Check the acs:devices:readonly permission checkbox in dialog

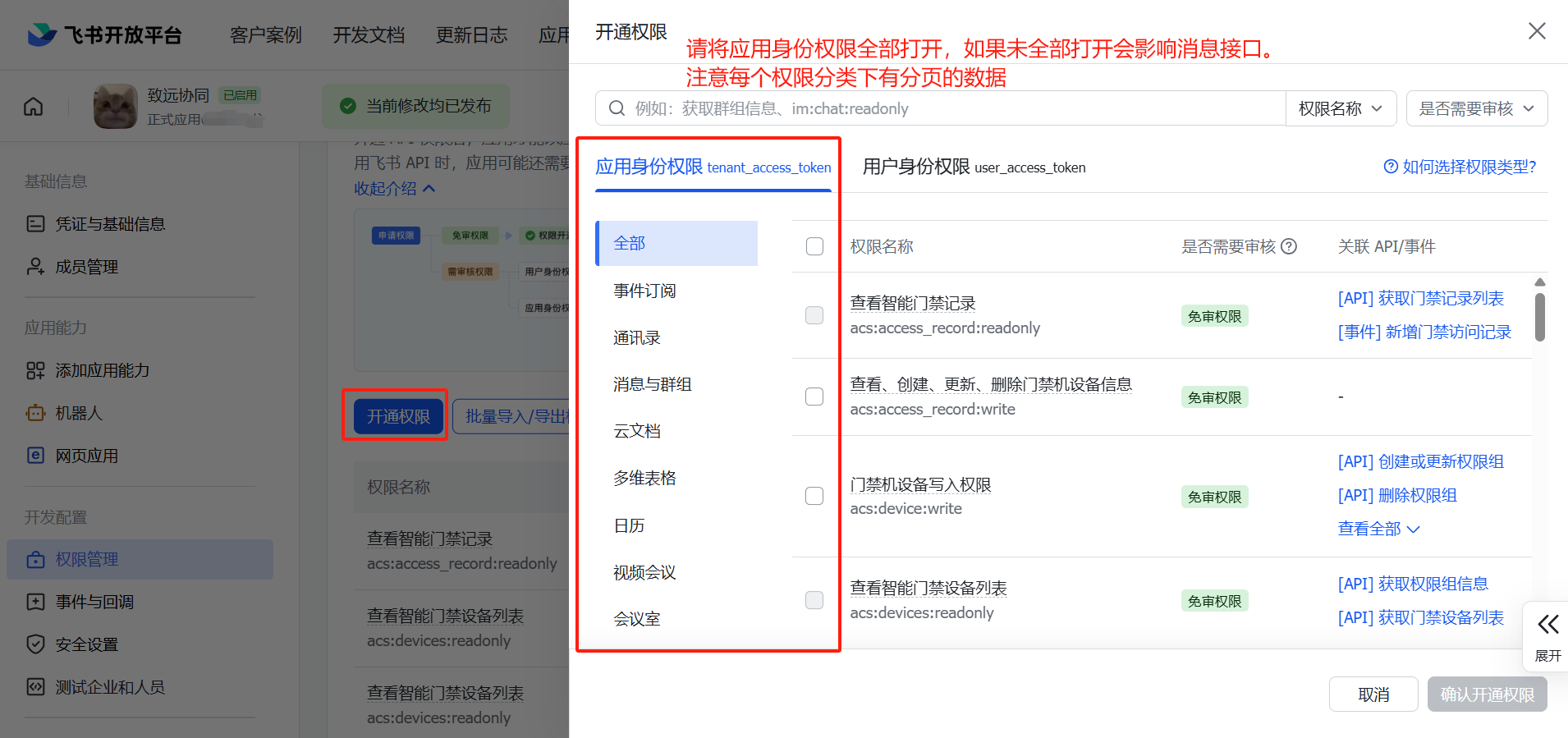point(814,600)
